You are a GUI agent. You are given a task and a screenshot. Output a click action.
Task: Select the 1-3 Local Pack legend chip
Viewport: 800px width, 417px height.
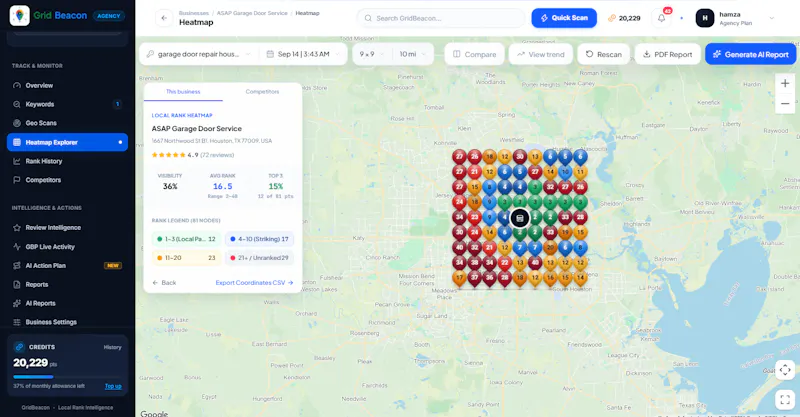[x=187, y=239]
